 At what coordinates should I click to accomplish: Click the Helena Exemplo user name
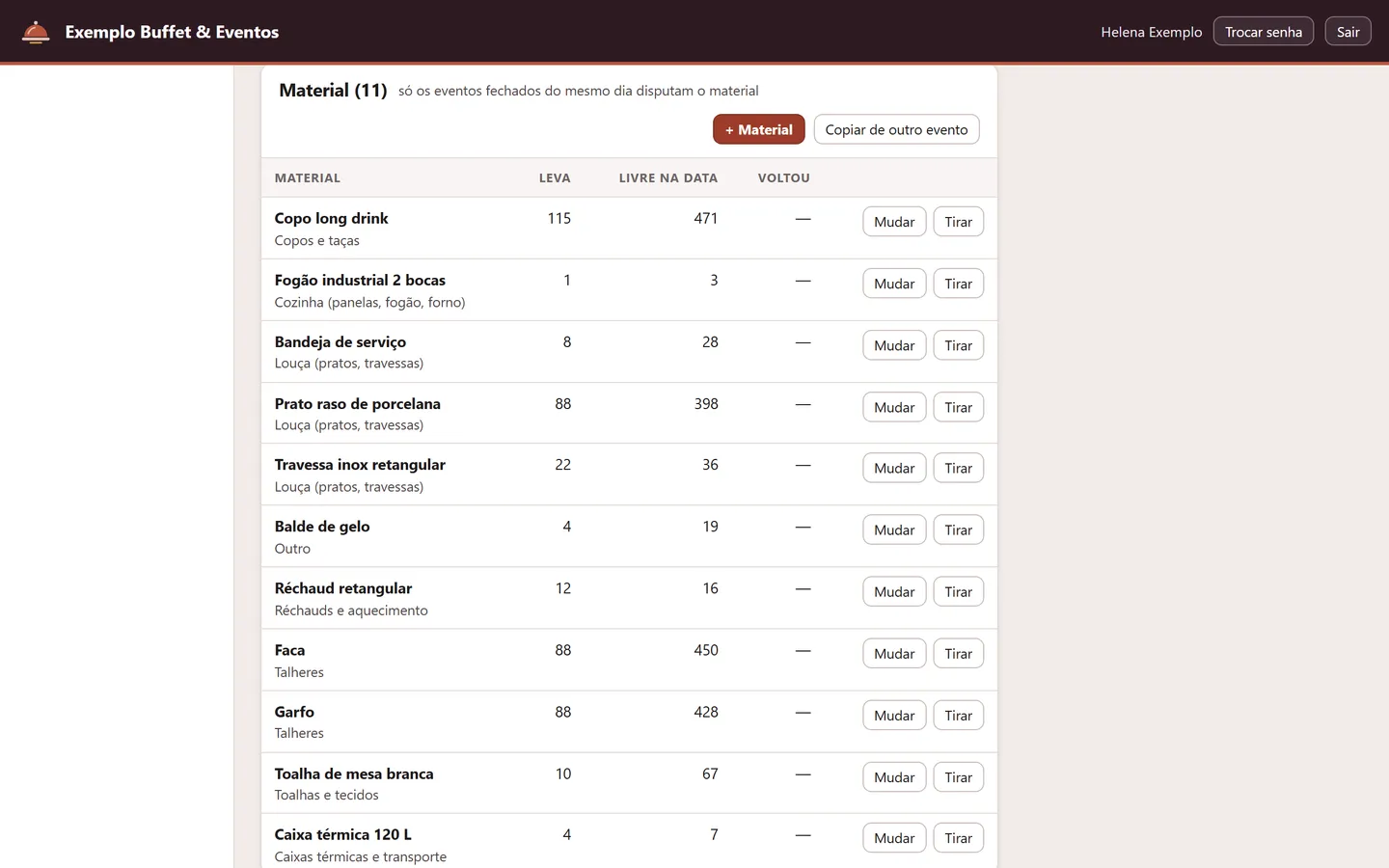[1151, 32]
